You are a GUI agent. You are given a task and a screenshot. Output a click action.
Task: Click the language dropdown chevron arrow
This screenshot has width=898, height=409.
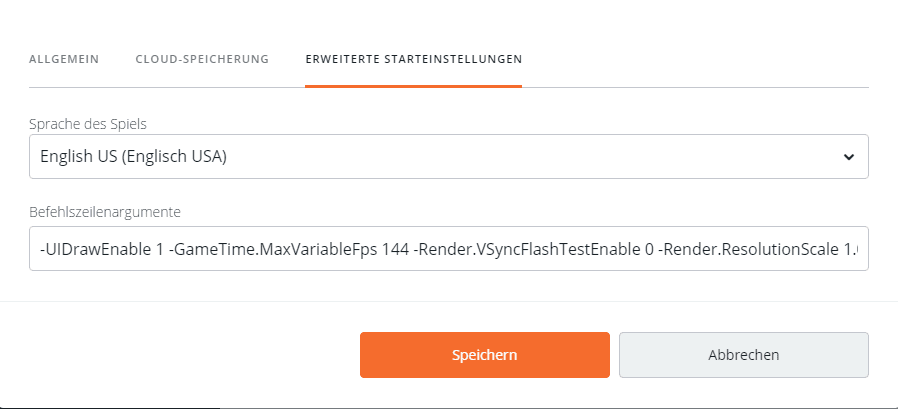848,157
